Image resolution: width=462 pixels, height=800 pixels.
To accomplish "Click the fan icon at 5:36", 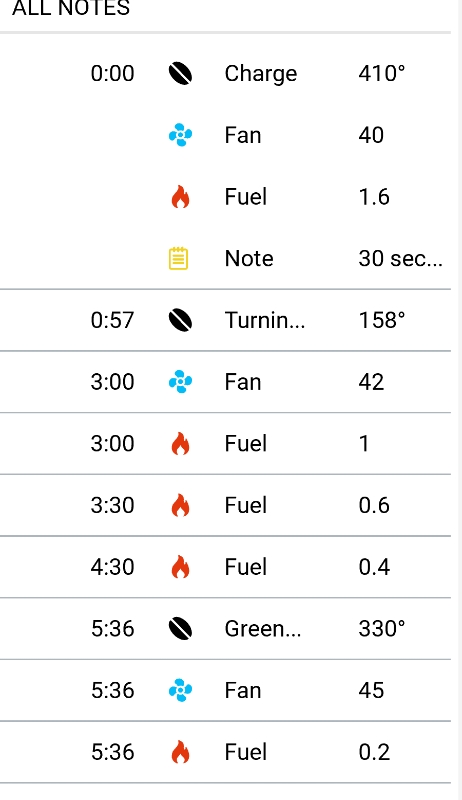I will [180, 690].
